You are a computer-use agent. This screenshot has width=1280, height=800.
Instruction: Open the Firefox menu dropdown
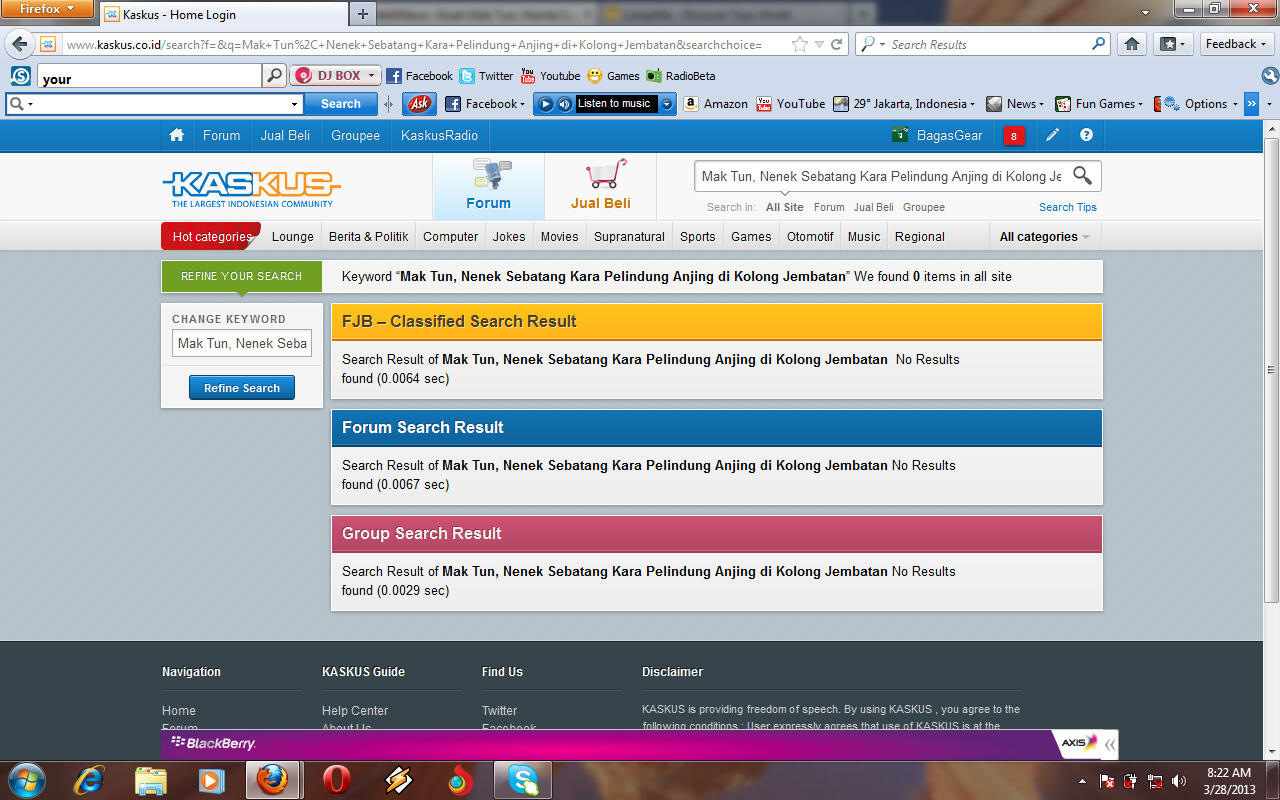tap(47, 9)
